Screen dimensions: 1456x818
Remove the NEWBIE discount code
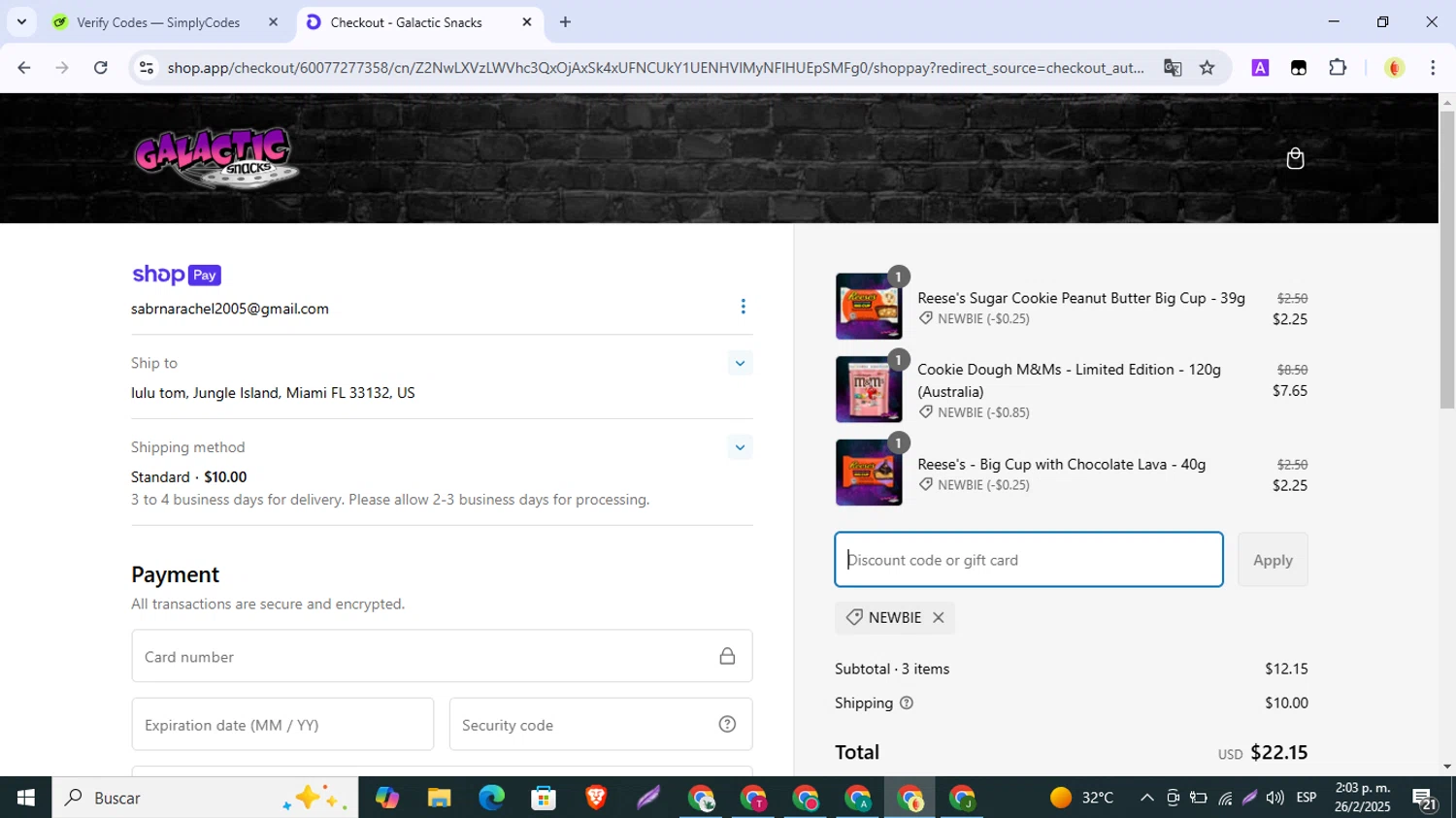938,617
